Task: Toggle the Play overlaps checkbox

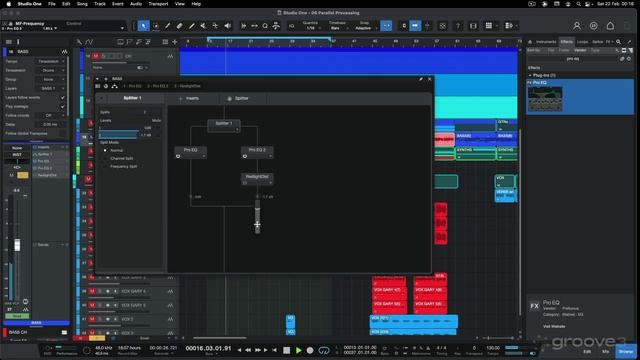Action: pyautogui.click(x=62, y=107)
